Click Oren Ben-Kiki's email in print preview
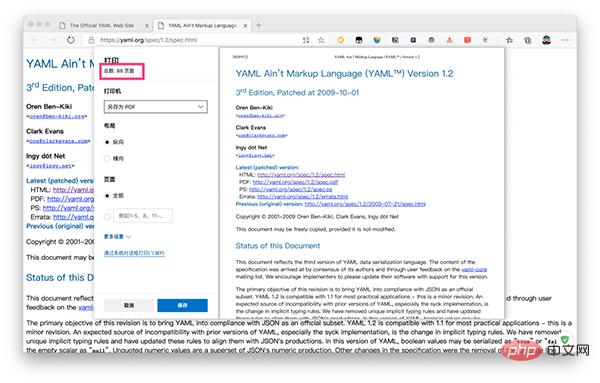The width and height of the screenshot is (600, 383). (x=261, y=116)
